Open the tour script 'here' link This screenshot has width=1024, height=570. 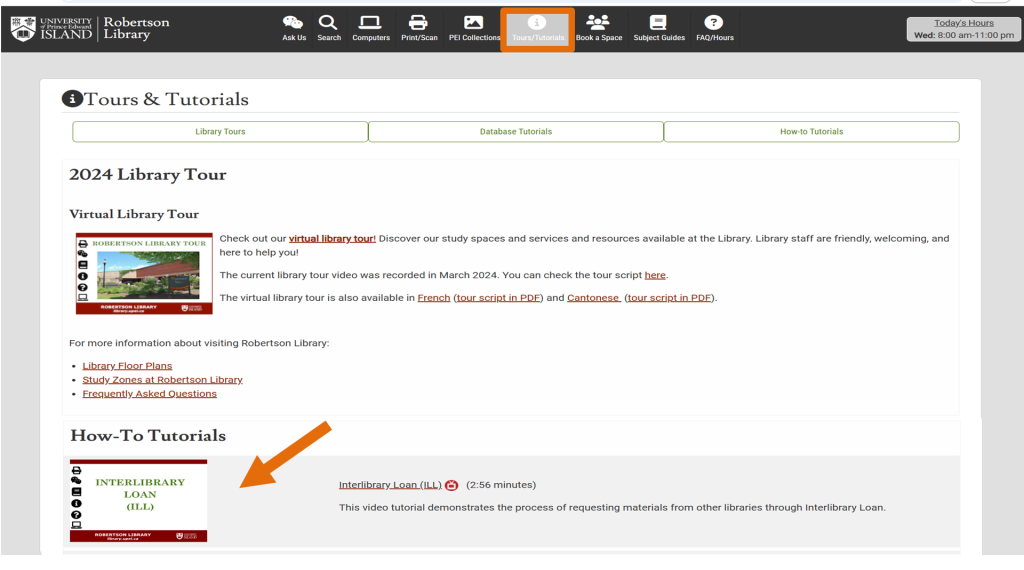coord(655,275)
